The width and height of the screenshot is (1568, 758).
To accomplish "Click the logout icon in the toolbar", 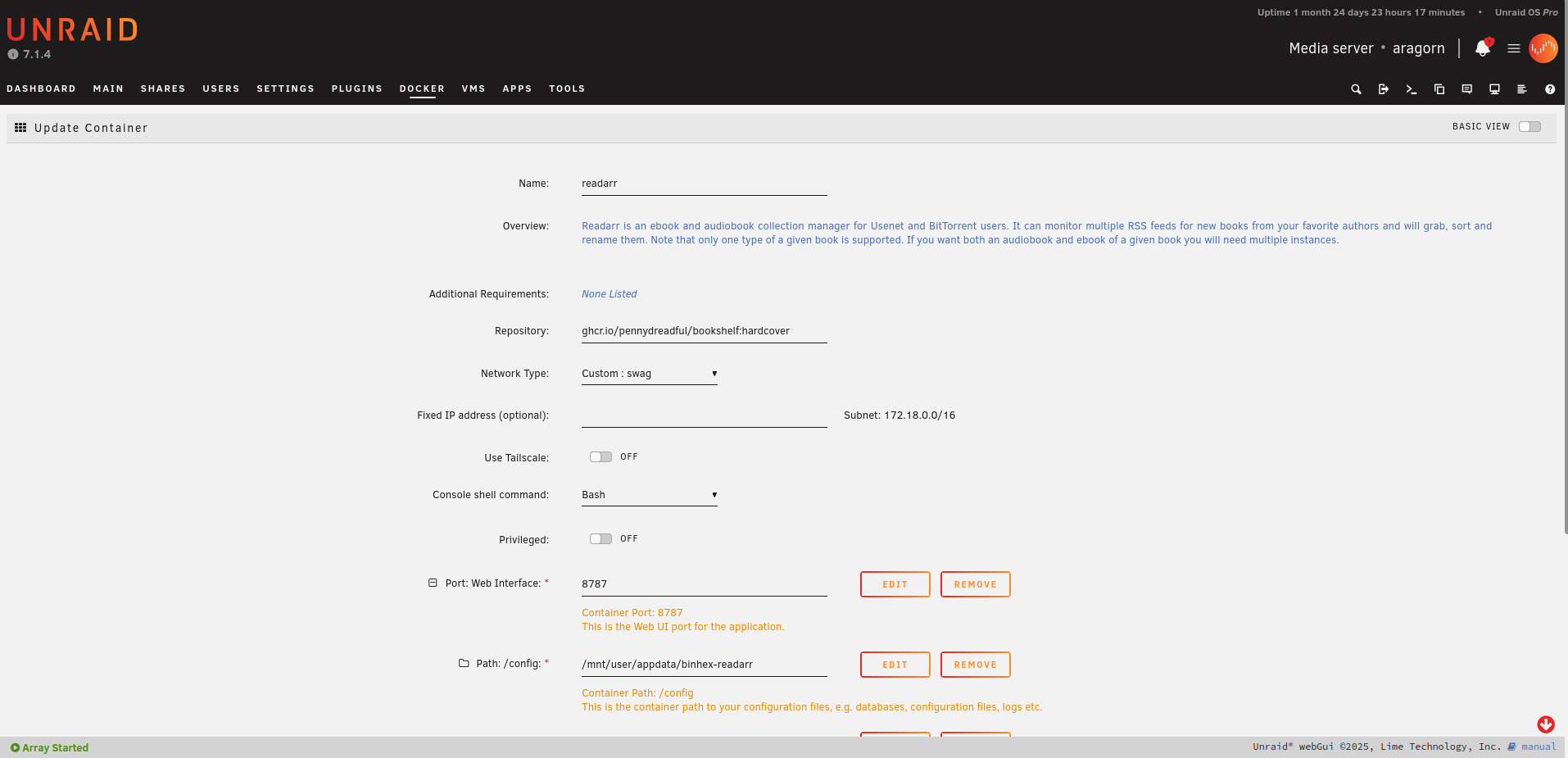I will click(1384, 89).
